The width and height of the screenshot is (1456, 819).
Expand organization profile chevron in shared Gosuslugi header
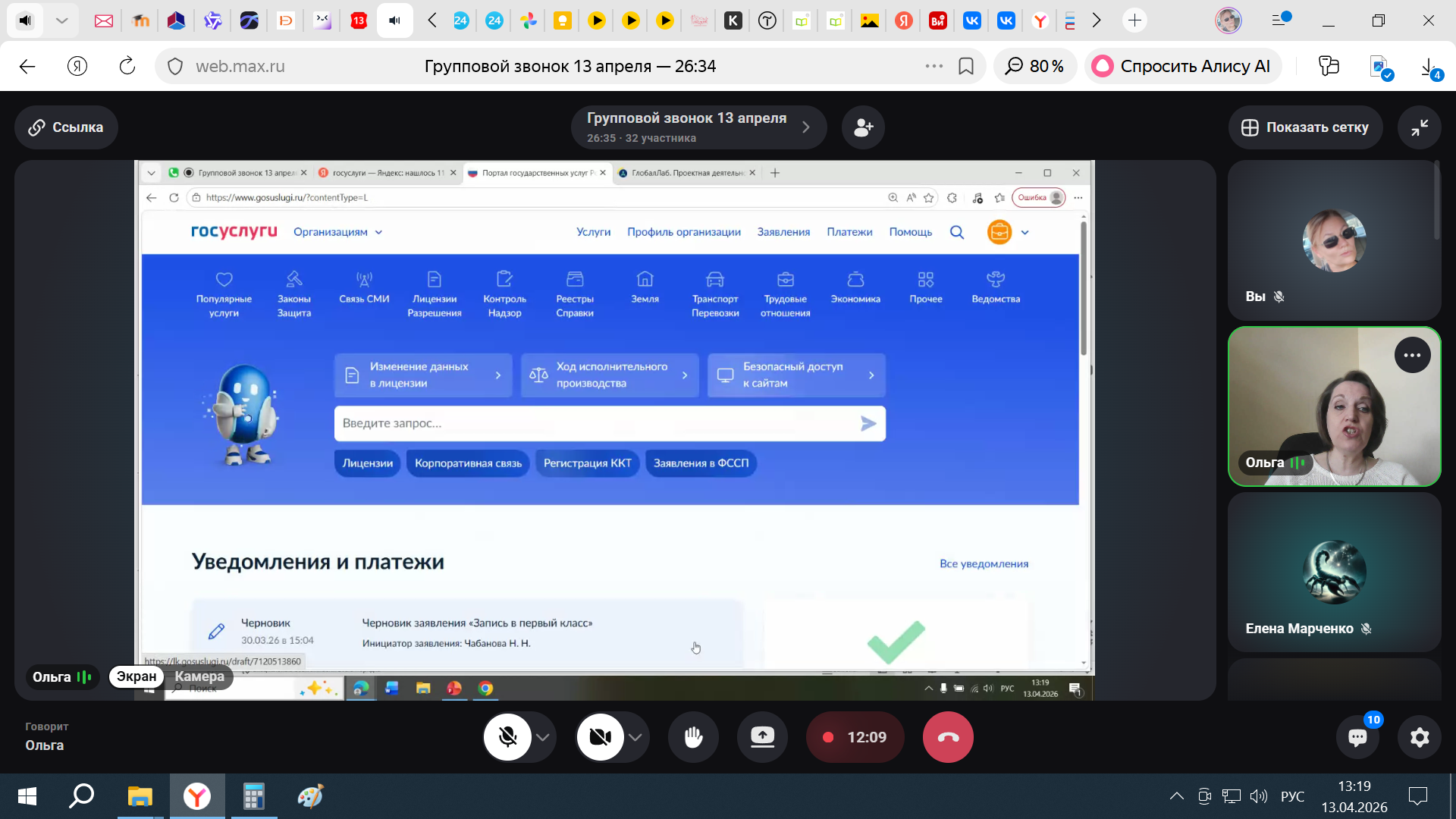point(1025,232)
